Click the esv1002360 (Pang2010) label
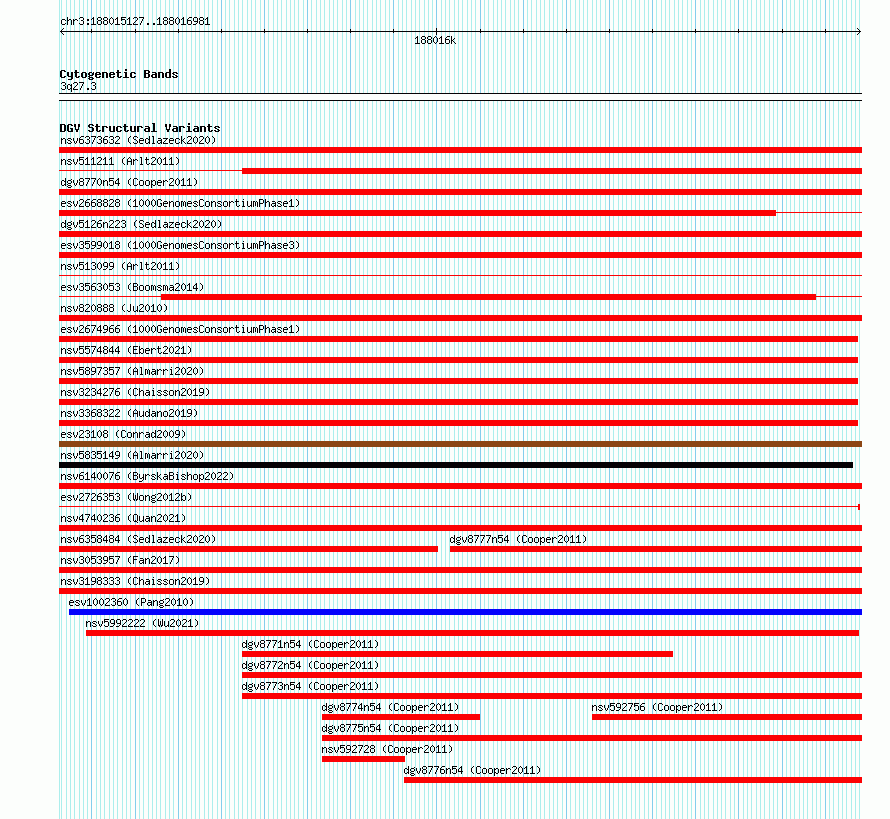The width and height of the screenshot is (890, 819). (x=131, y=602)
